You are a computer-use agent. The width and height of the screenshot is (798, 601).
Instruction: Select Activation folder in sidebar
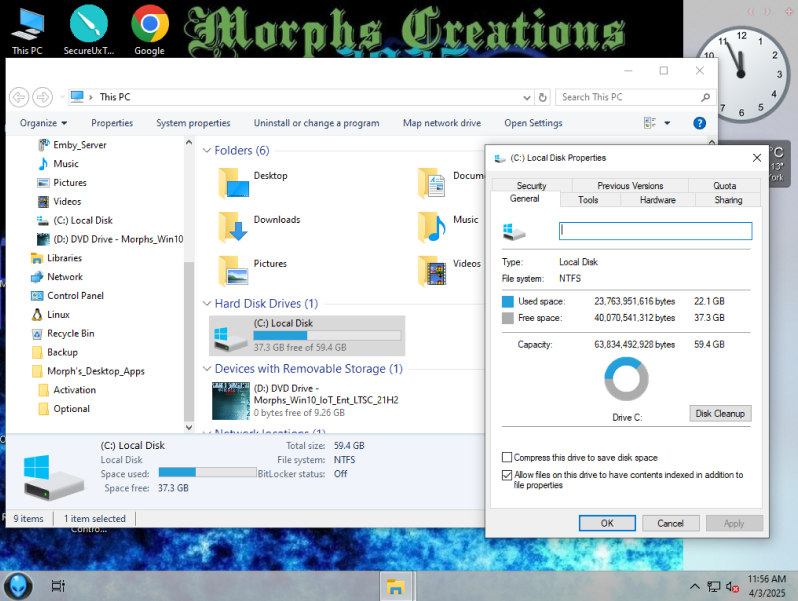pyautogui.click(x=67, y=390)
